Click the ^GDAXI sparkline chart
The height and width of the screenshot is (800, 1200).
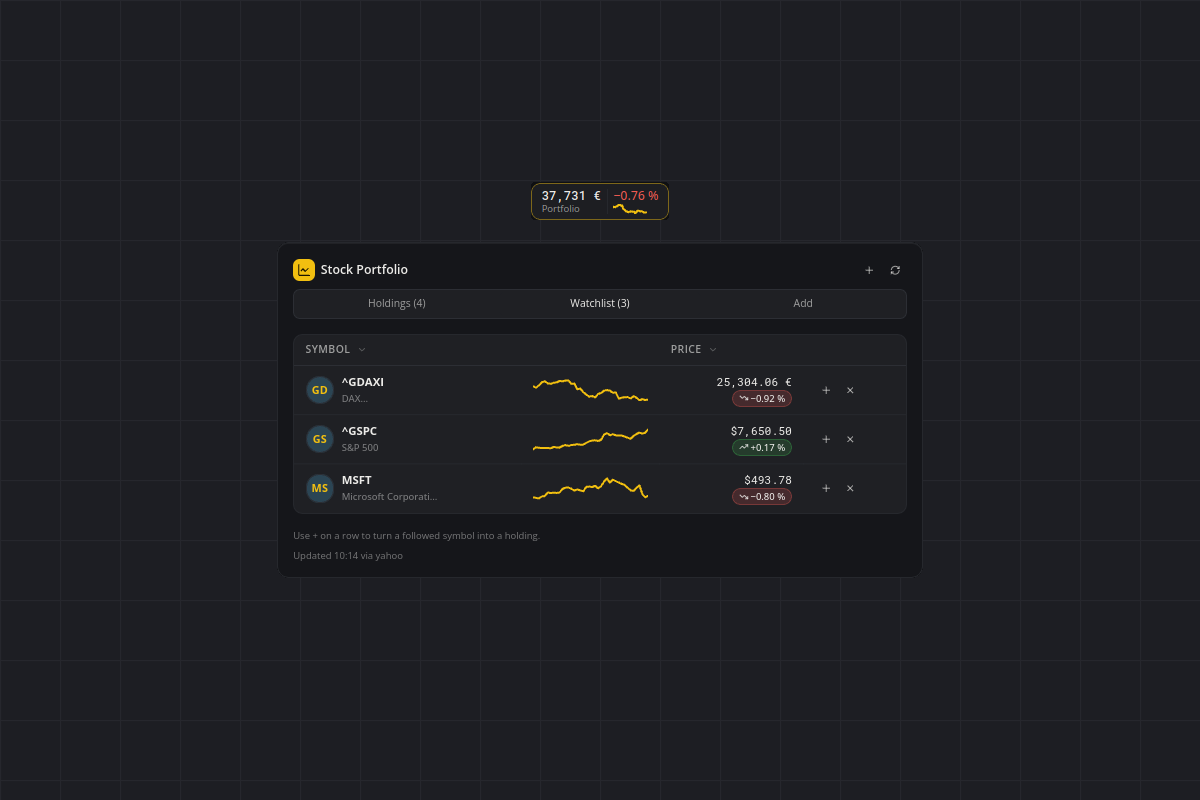(x=591, y=390)
